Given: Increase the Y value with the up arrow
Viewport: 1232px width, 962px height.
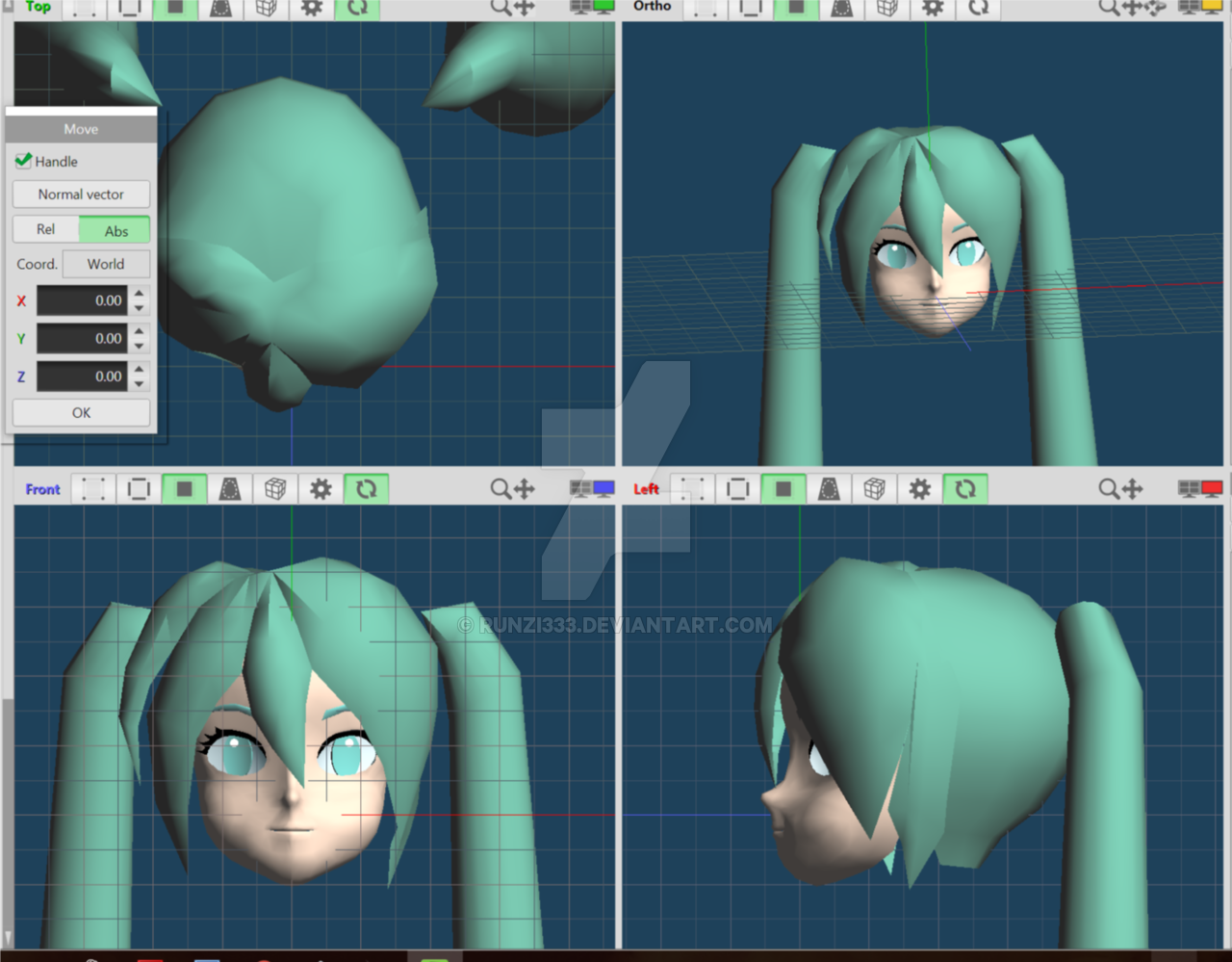Looking at the screenshot, I should (140, 331).
